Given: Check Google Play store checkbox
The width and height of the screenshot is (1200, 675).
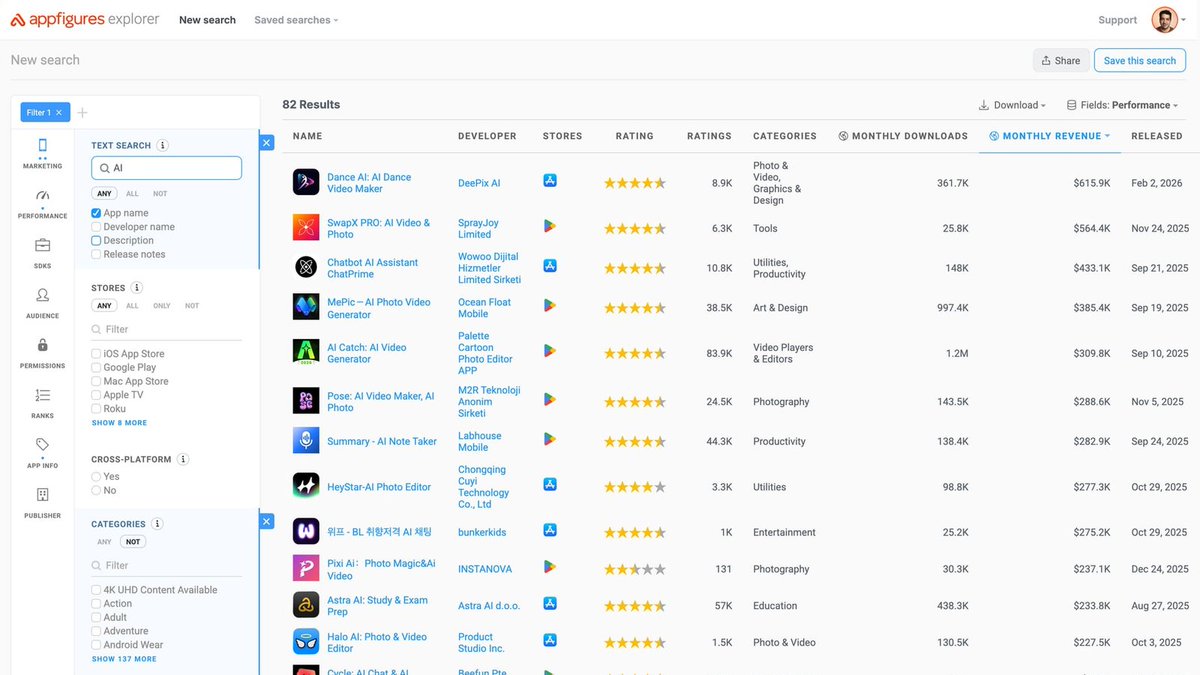Looking at the screenshot, I should click(96, 368).
